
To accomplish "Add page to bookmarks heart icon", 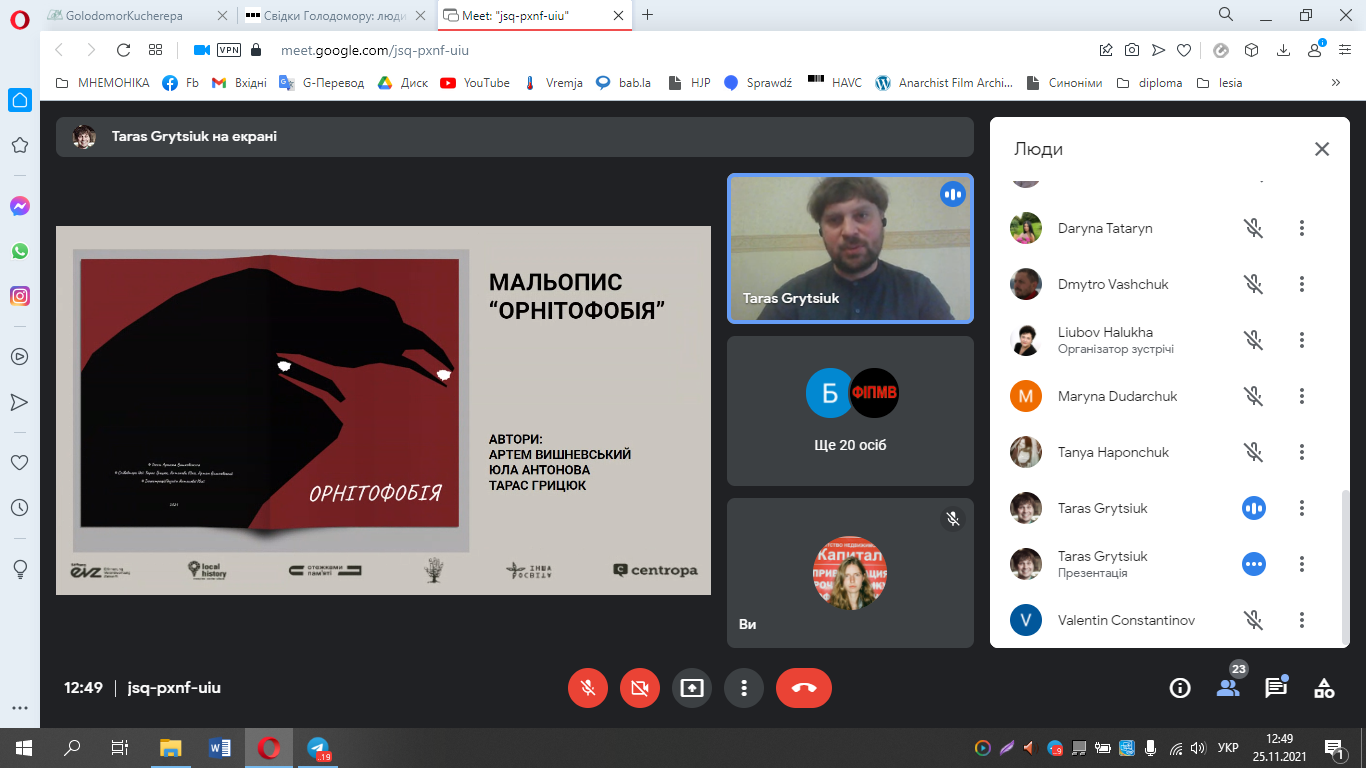I will (x=1184, y=50).
